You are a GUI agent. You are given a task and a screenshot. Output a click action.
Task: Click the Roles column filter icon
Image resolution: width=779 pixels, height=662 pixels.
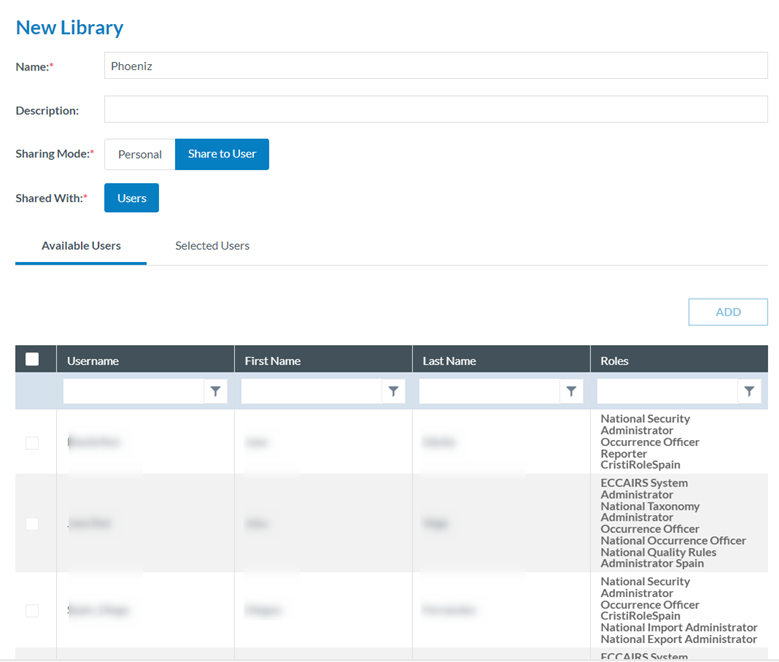tap(749, 392)
